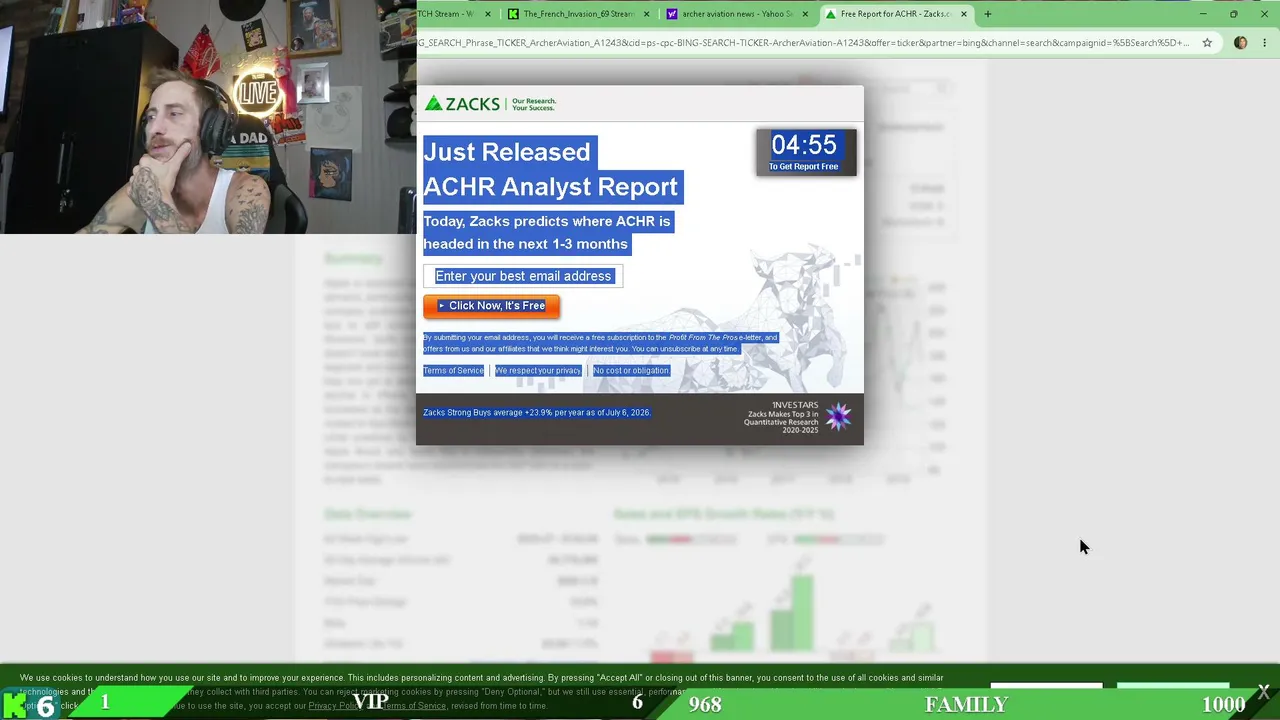
Task: Open the browser profile avatar
Action: tap(1241, 43)
